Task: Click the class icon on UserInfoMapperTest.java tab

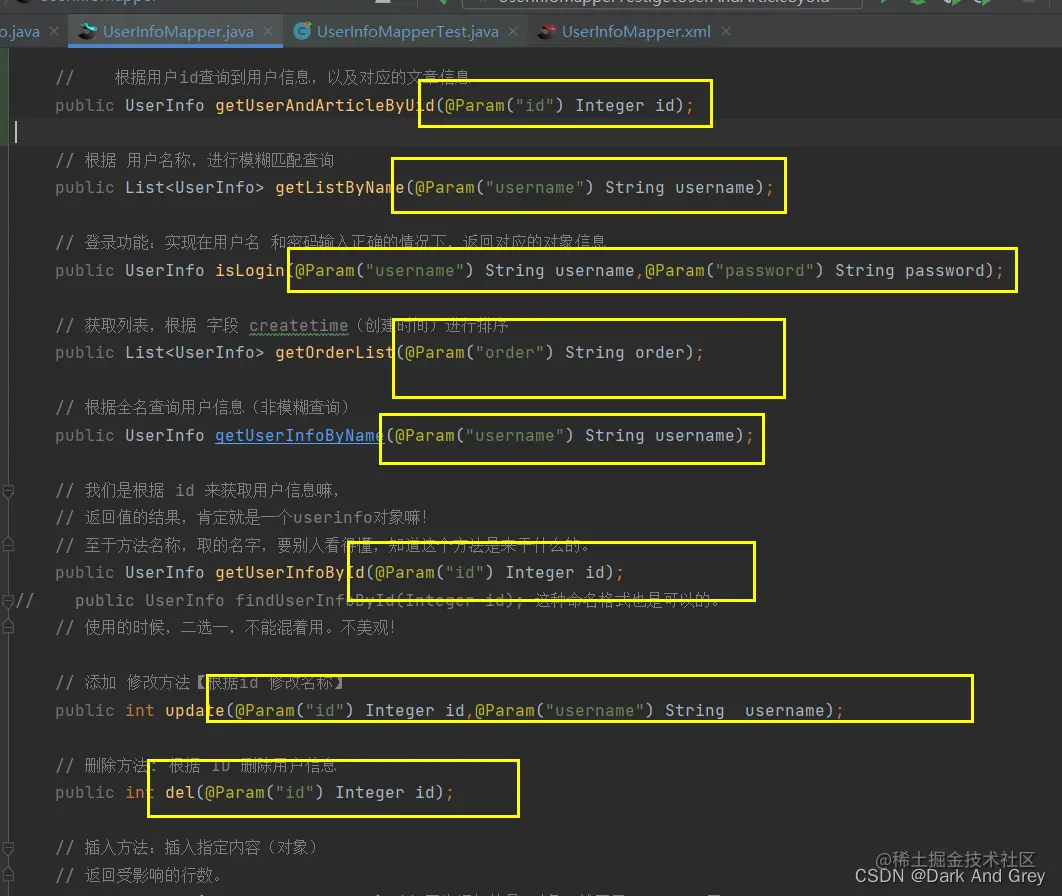Action: point(302,31)
